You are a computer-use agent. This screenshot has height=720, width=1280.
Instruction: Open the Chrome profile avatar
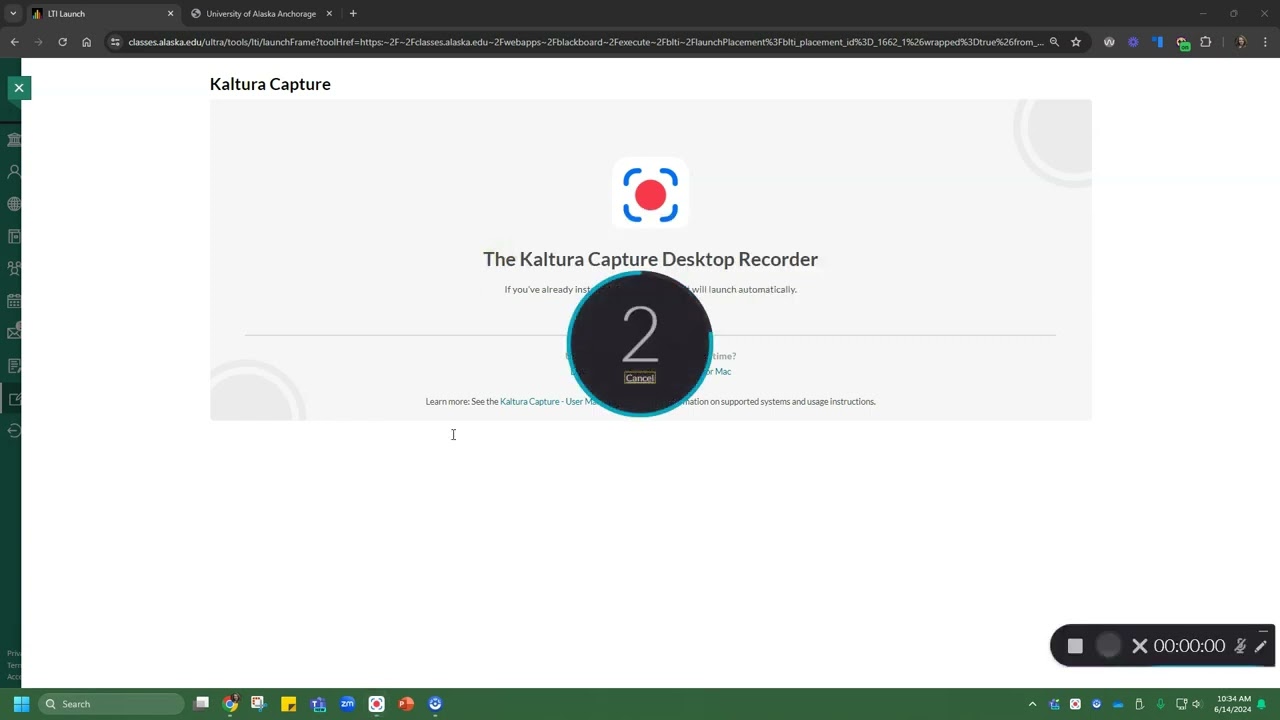[x=1241, y=42]
